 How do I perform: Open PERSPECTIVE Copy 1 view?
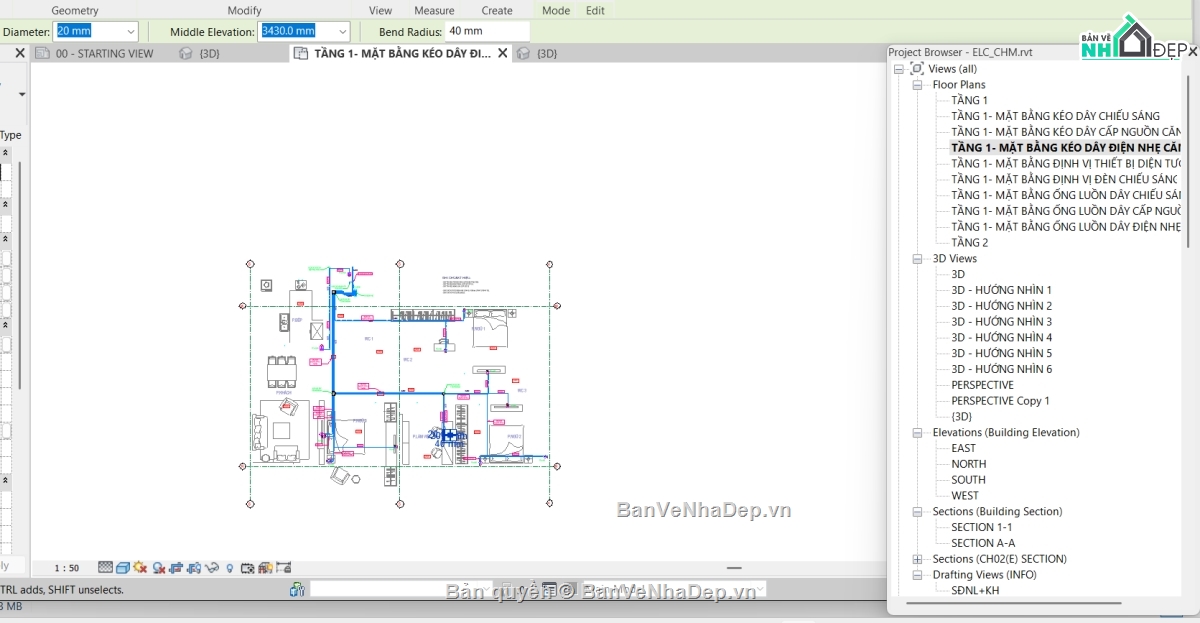1000,401
